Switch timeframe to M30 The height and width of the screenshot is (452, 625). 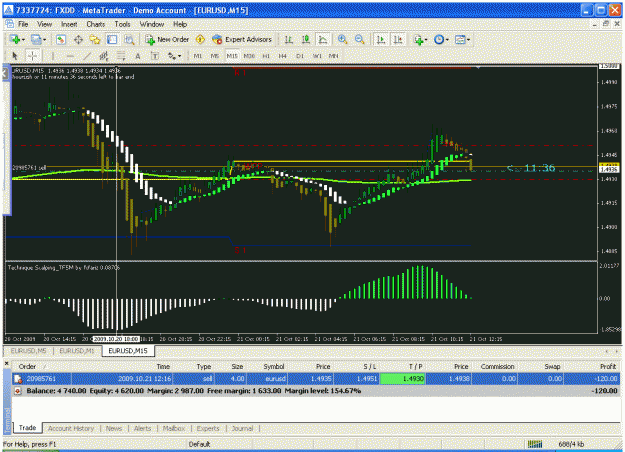[x=249, y=56]
